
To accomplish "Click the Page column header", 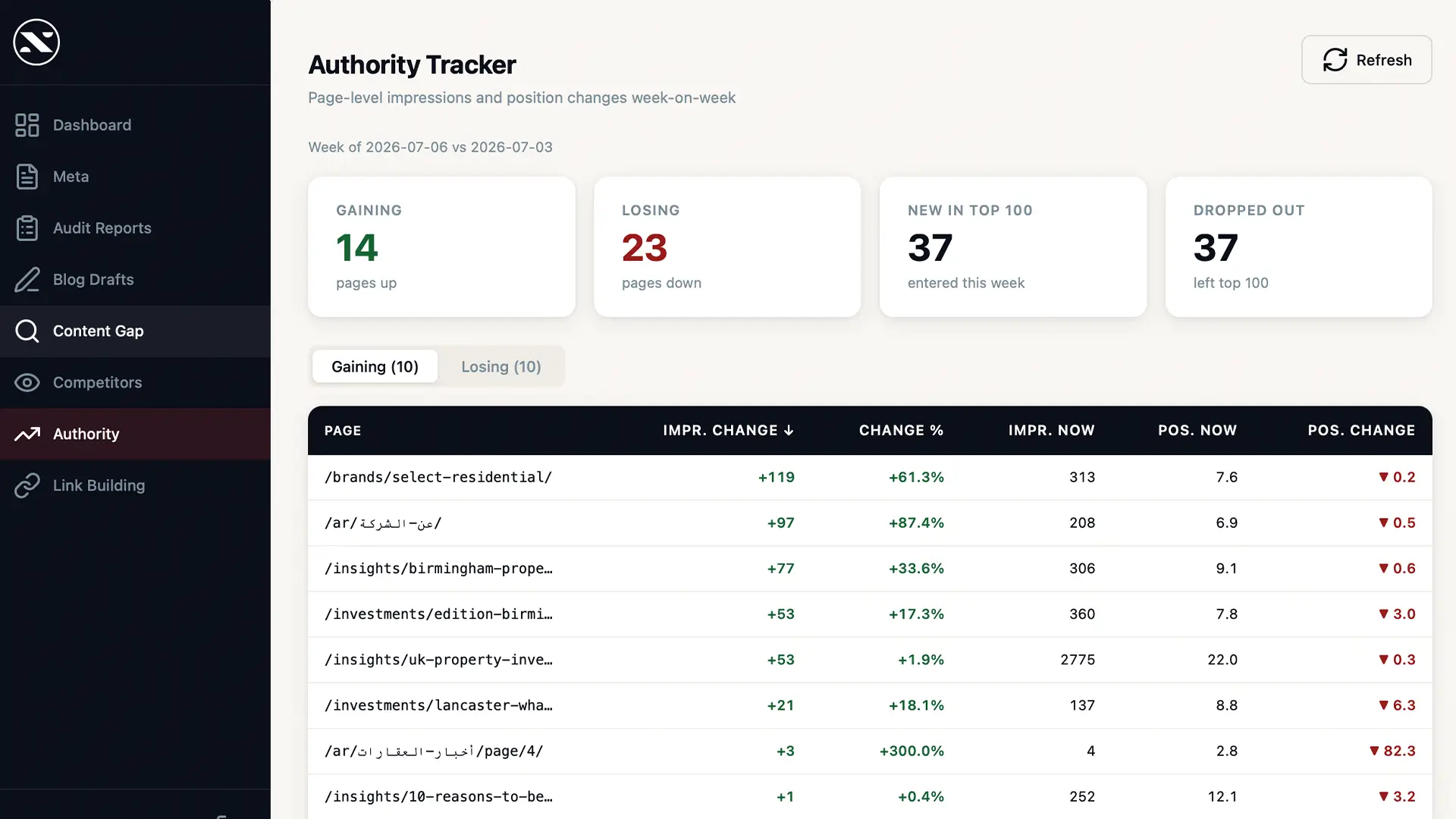I will pos(343,431).
